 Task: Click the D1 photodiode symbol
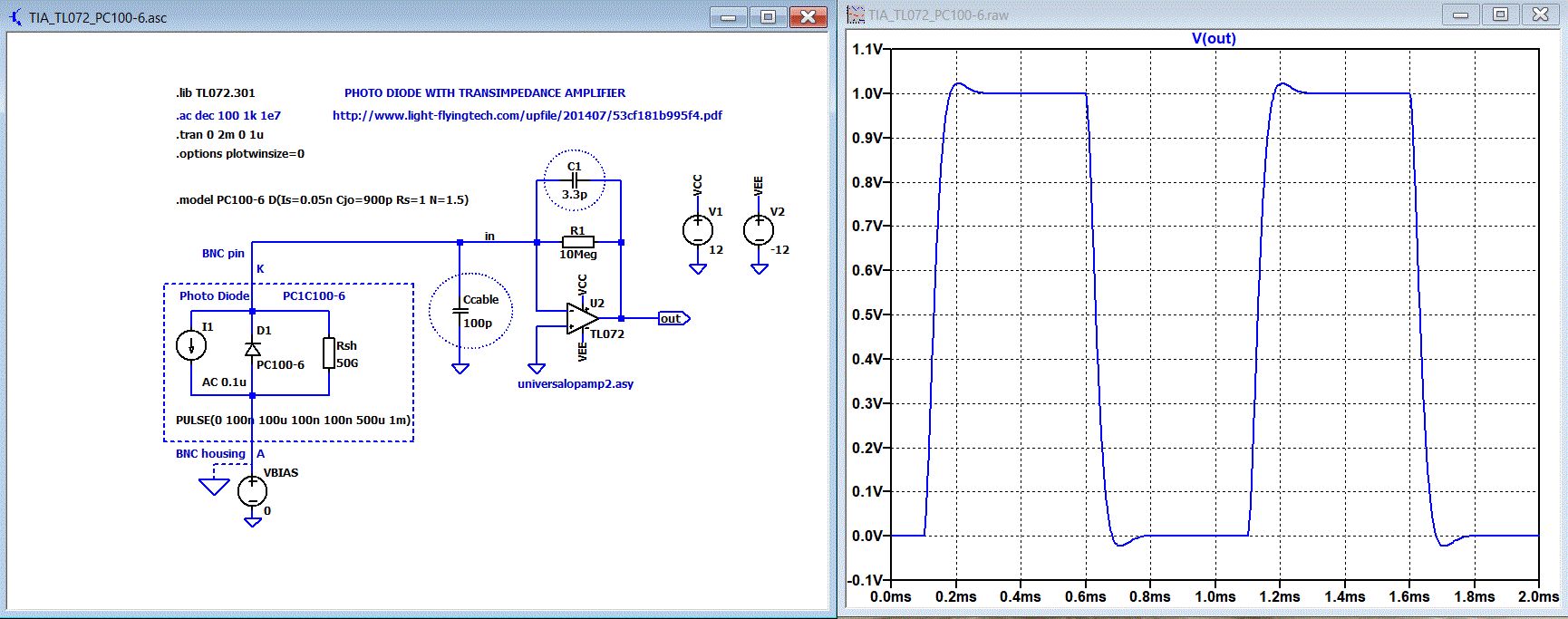(x=253, y=349)
